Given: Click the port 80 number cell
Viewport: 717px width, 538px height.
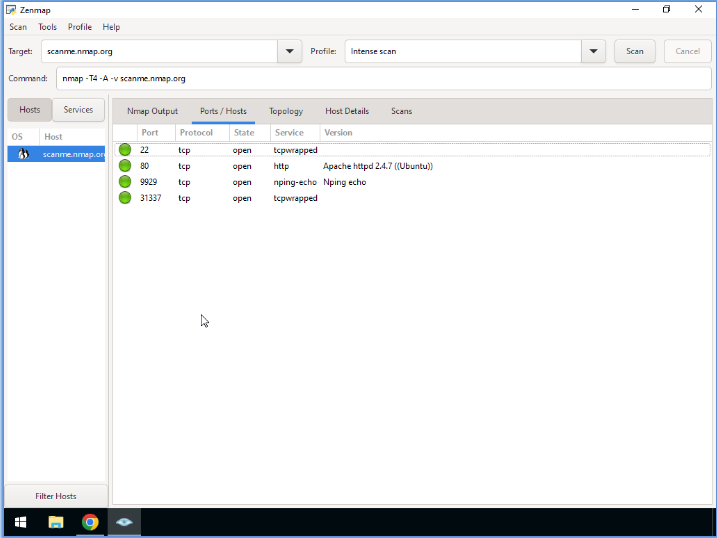Looking at the screenshot, I should 144,166.
